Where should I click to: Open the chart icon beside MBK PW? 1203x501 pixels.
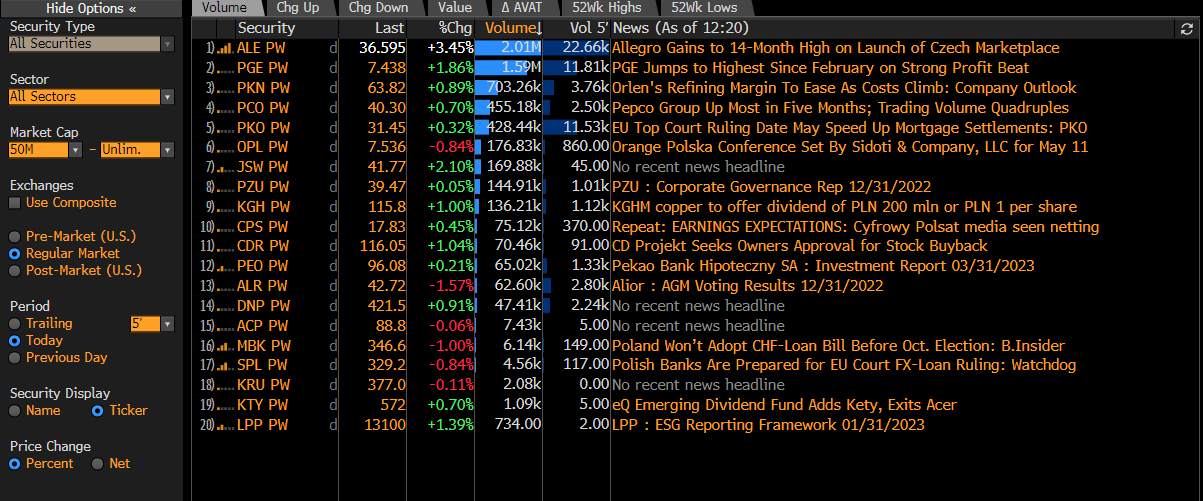[x=225, y=345]
